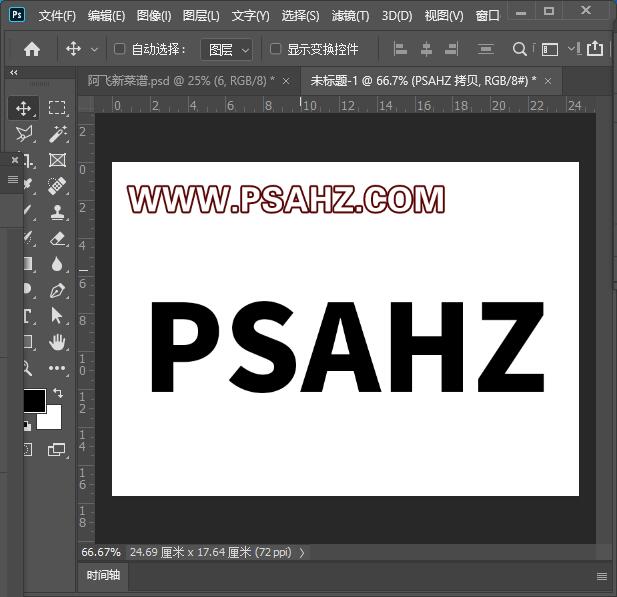Open the 时间轴 panel tab
The height and width of the screenshot is (597, 617).
pyautogui.click(x=103, y=575)
